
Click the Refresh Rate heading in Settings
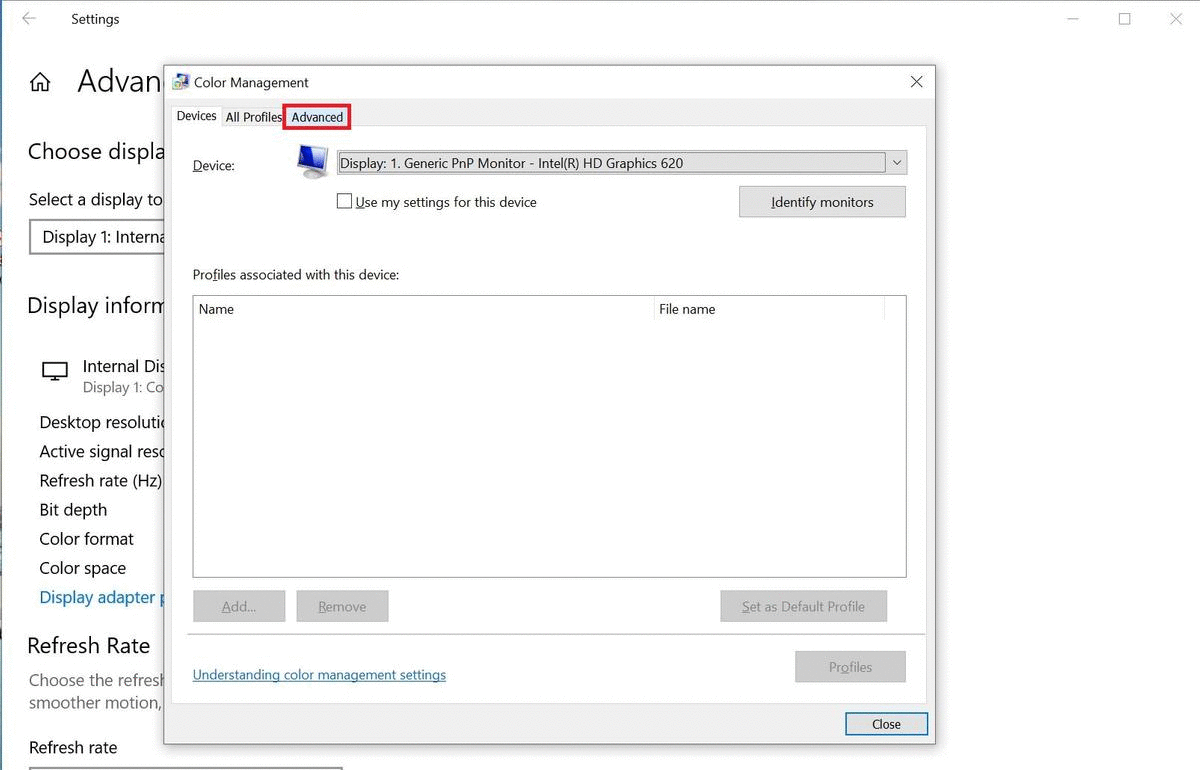tap(89, 646)
